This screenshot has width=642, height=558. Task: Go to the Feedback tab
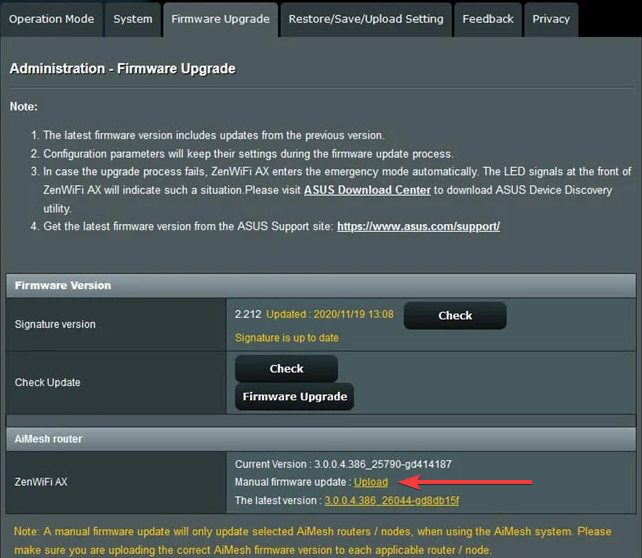[x=488, y=19]
